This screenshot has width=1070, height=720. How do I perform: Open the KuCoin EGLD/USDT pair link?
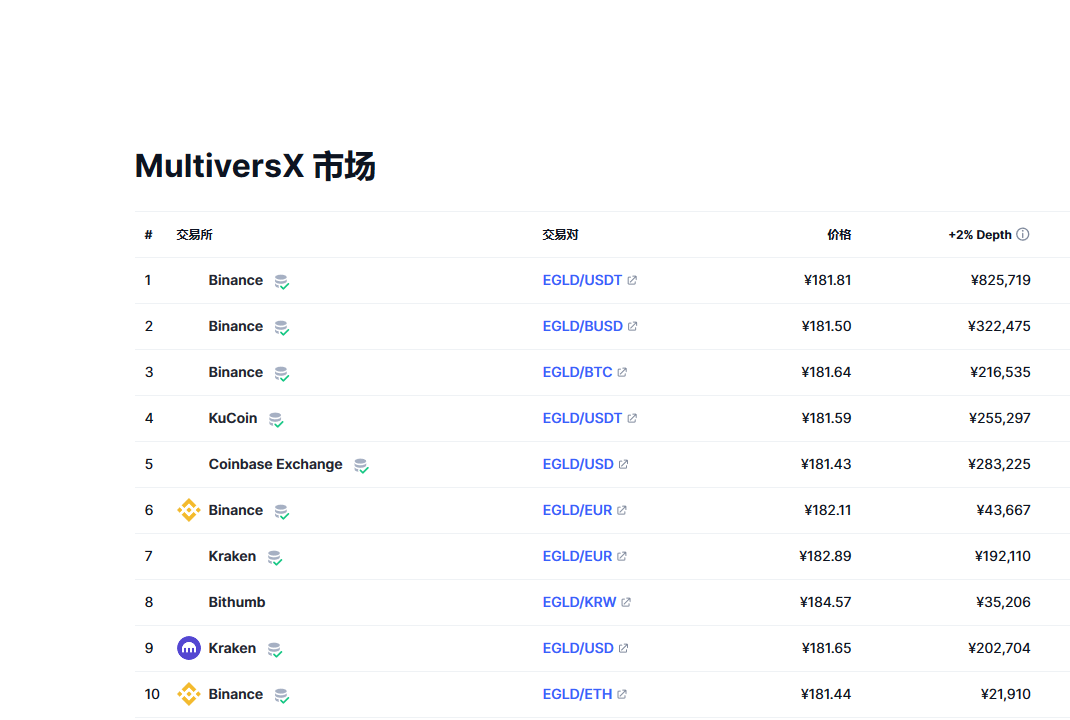click(582, 418)
